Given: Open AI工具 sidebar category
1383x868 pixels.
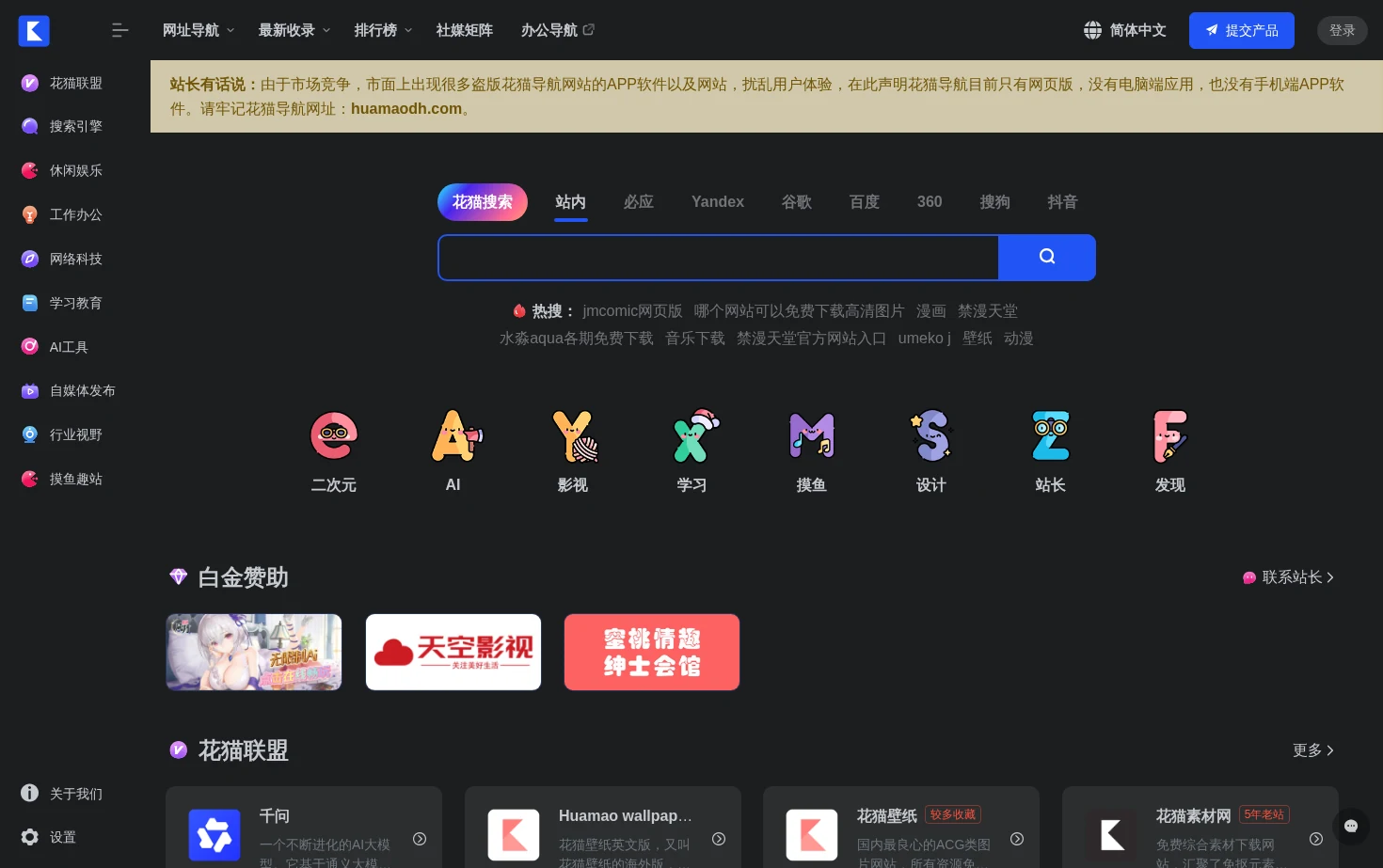Looking at the screenshot, I should pyautogui.click(x=55, y=347).
